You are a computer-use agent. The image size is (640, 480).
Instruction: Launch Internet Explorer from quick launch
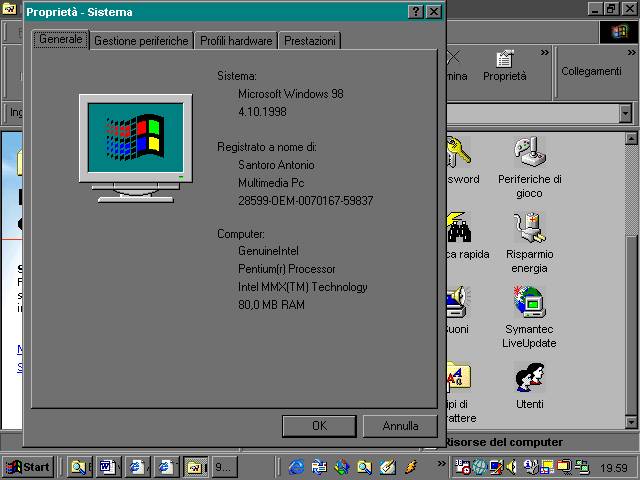[x=296, y=467]
